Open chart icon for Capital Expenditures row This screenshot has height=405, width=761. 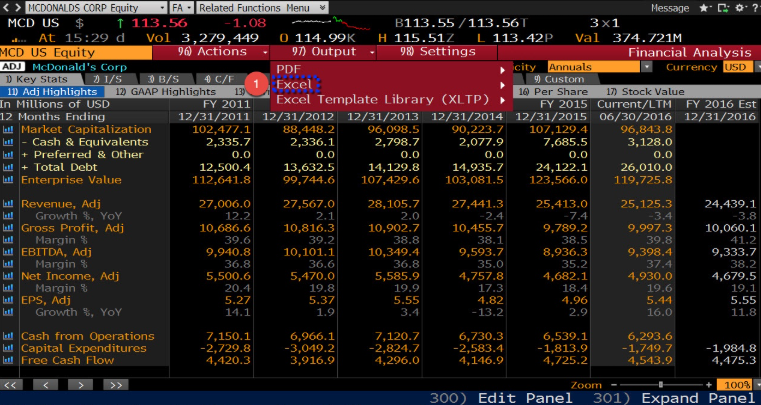point(8,348)
